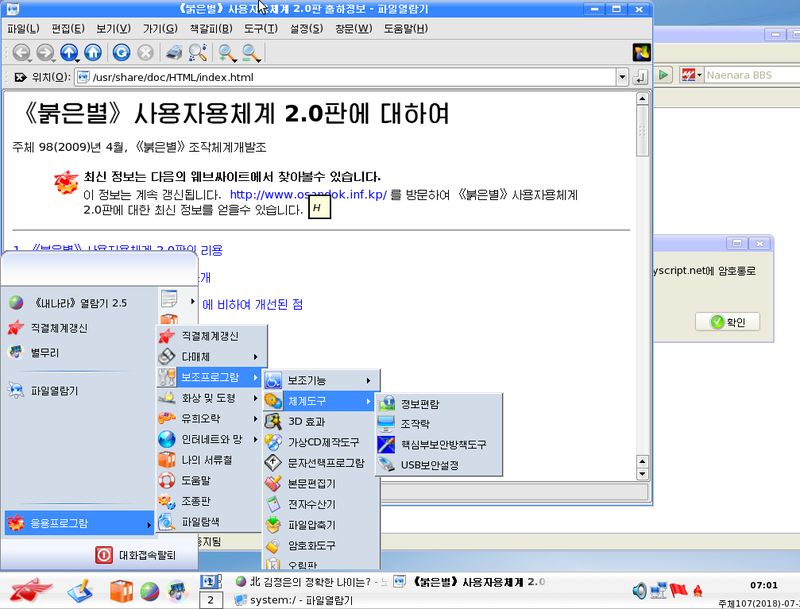Image resolution: width=800 pixels, height=609 pixels.
Task: Expand 유희오락 games submenu
Action: click(211, 418)
